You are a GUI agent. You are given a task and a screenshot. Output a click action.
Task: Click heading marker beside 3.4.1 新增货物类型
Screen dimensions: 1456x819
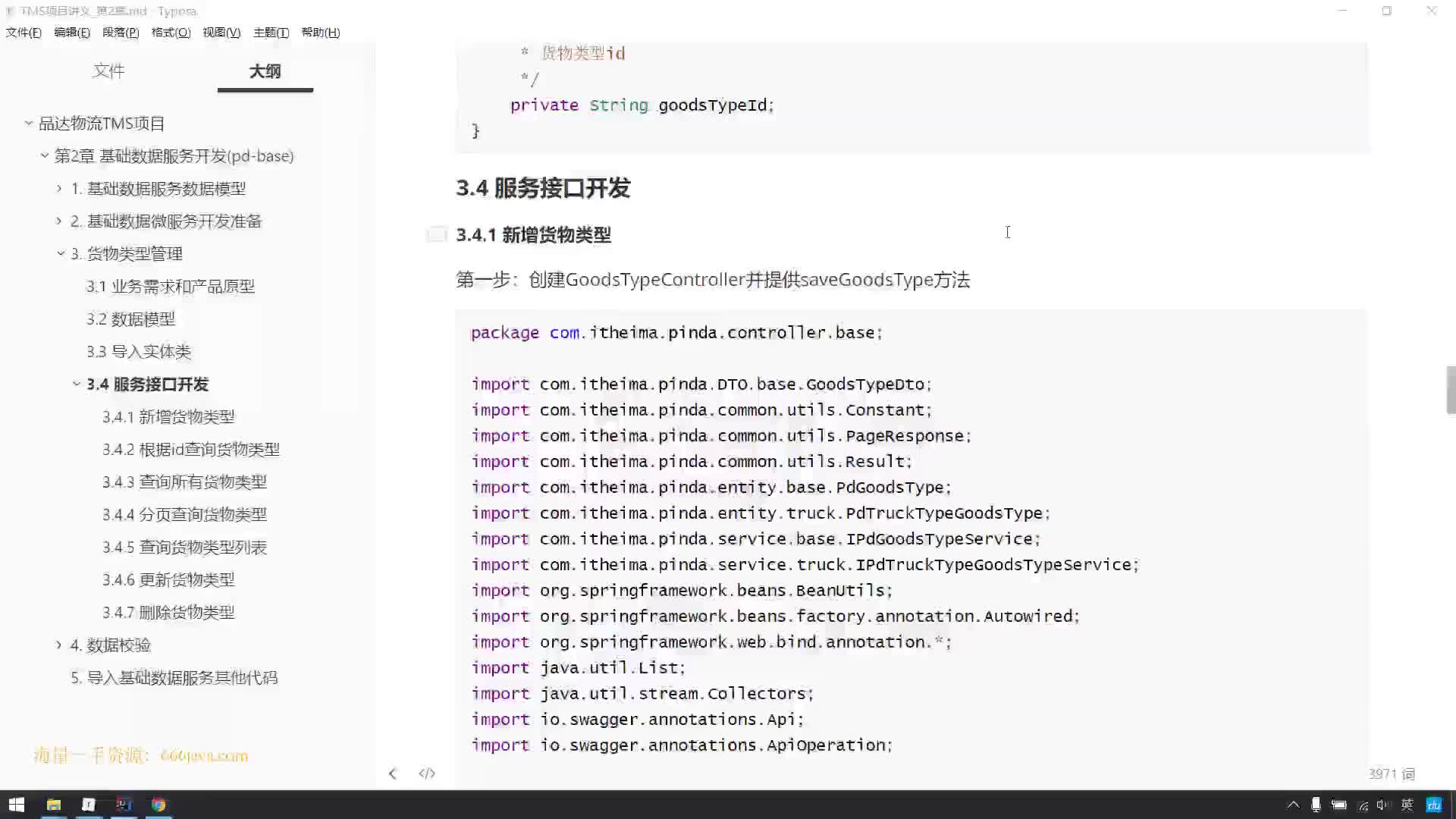(x=436, y=235)
